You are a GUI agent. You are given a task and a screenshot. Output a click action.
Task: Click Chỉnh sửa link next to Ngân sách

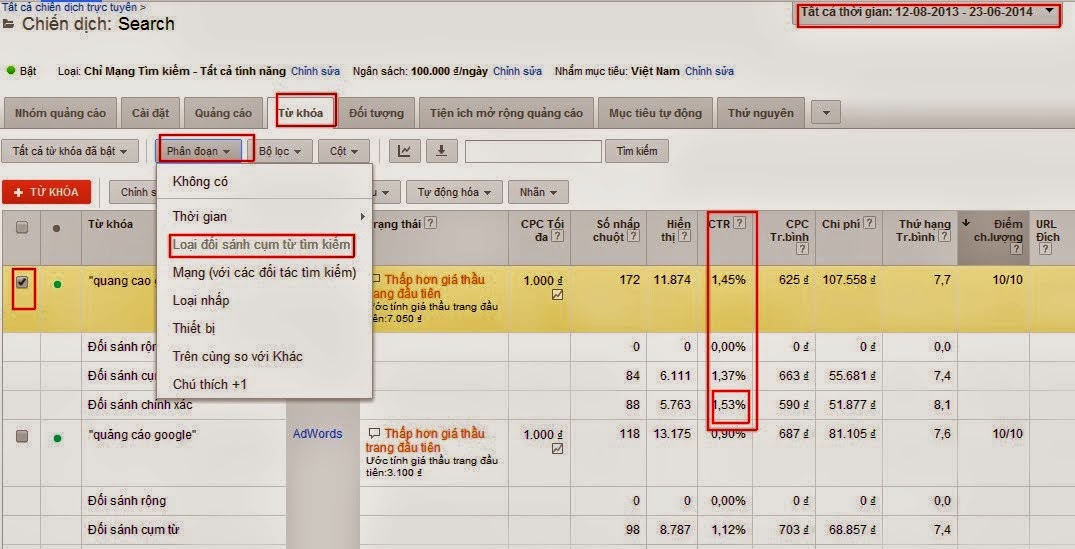518,71
